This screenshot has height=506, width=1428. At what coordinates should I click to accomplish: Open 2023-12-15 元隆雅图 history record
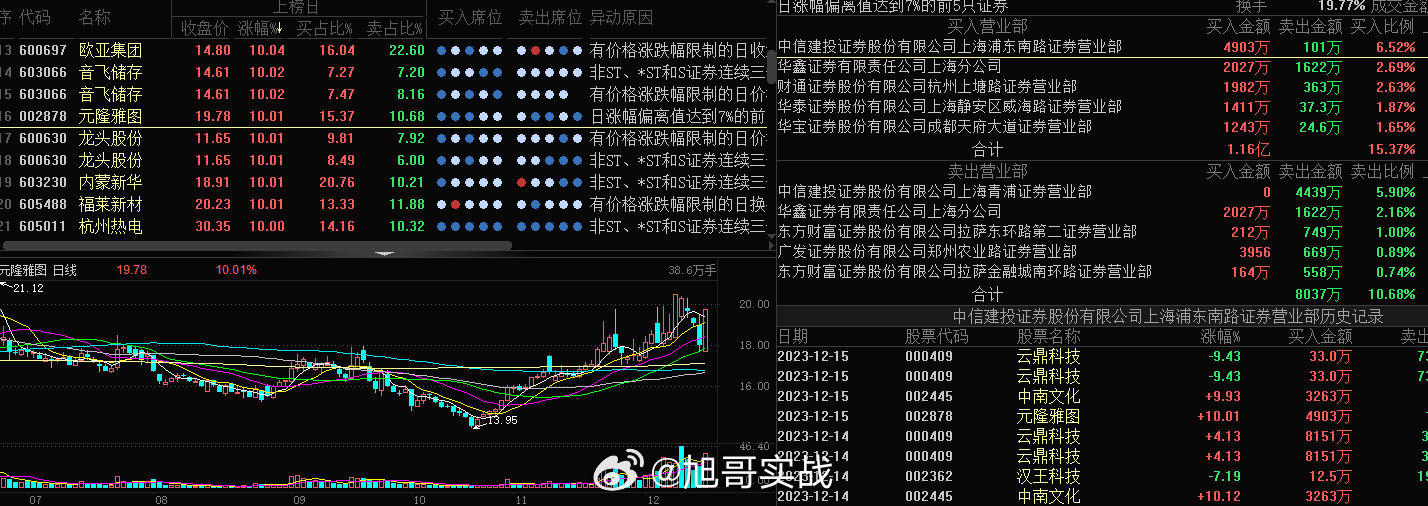point(1102,416)
